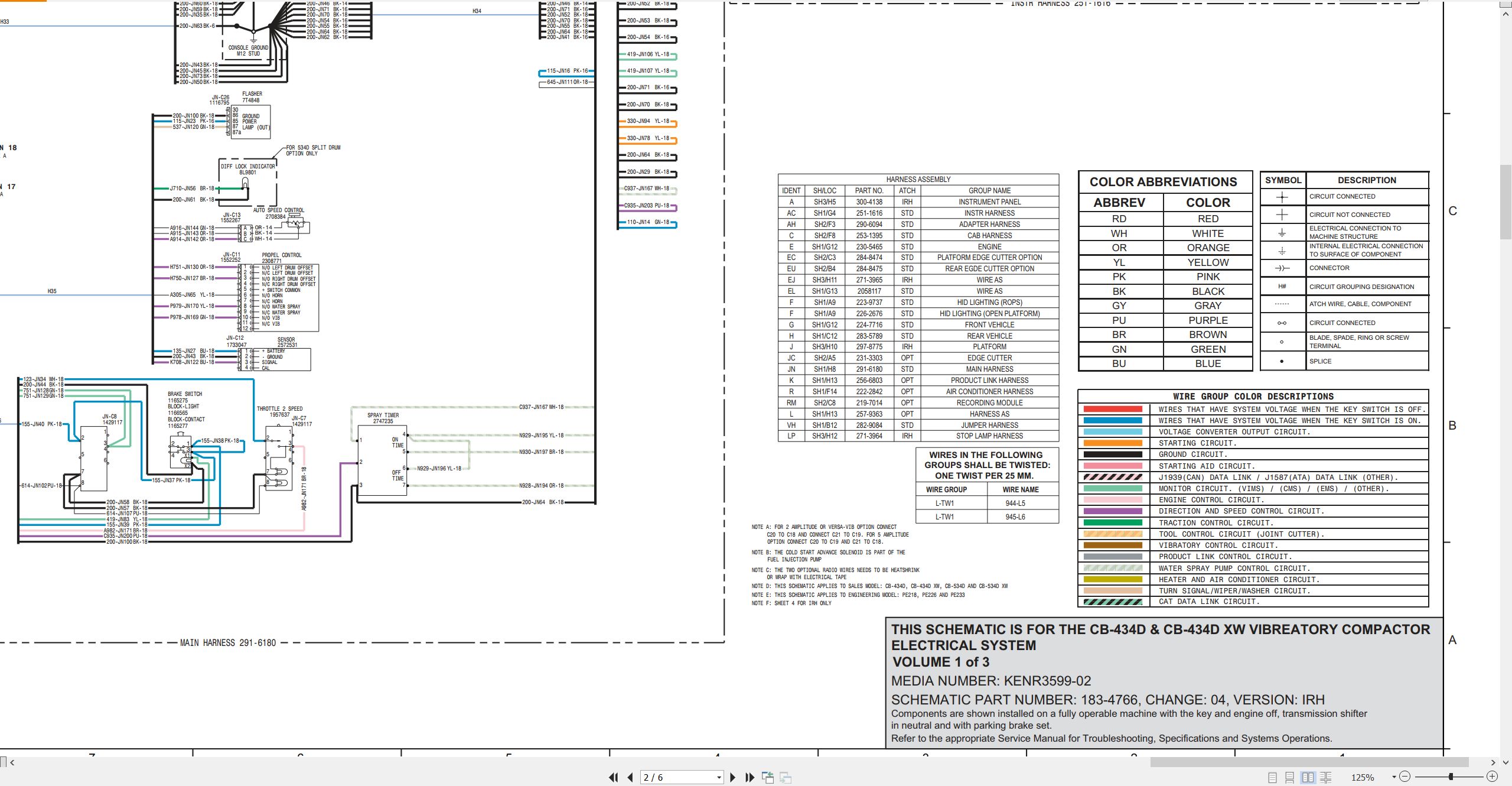
Task: Go to the next page
Action: click(733, 777)
